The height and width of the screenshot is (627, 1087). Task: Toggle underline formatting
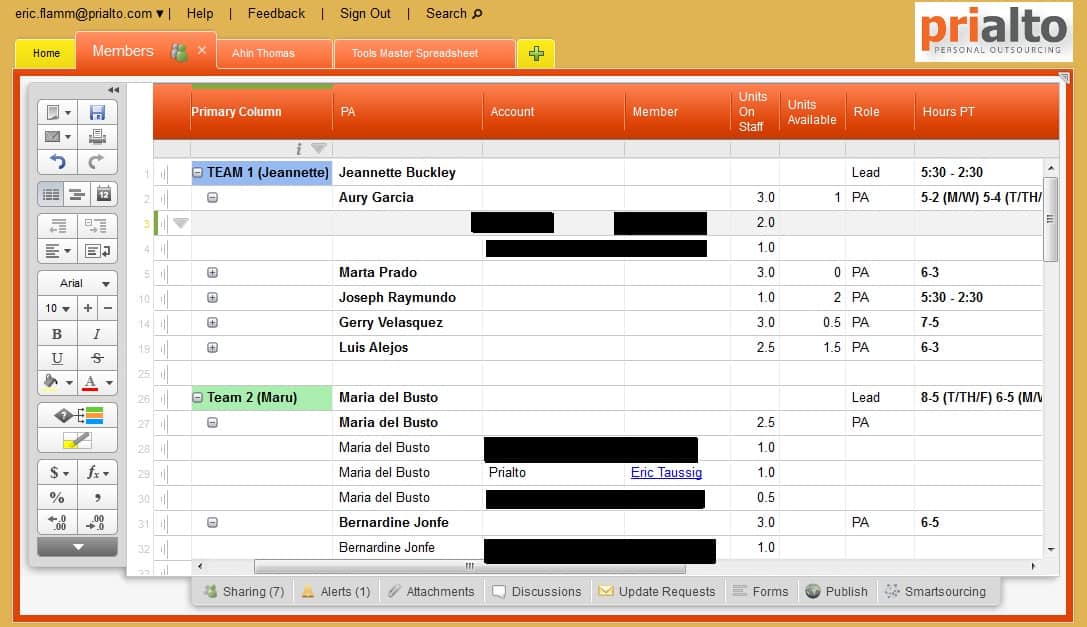pos(57,358)
